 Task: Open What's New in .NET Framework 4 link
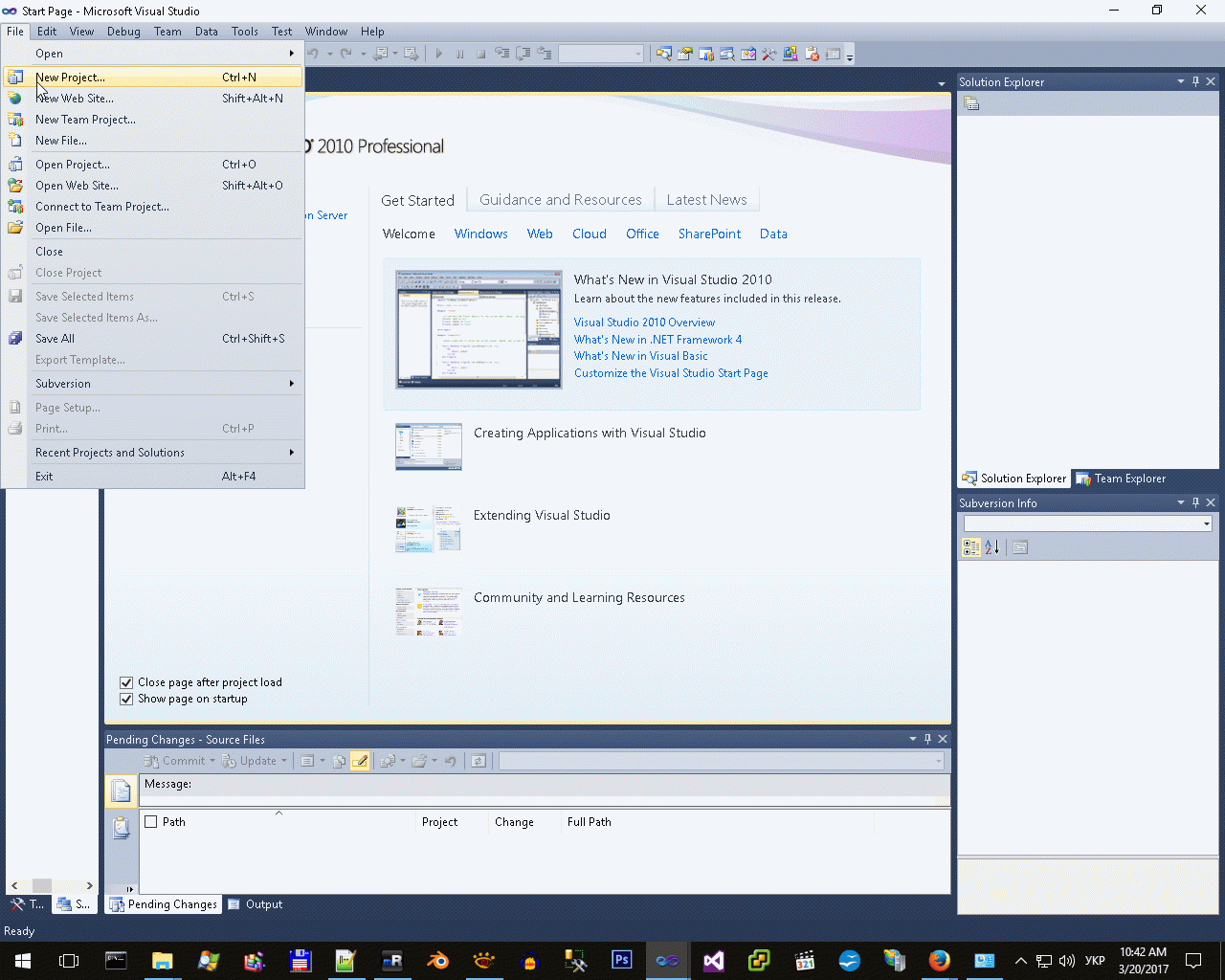[657, 340]
